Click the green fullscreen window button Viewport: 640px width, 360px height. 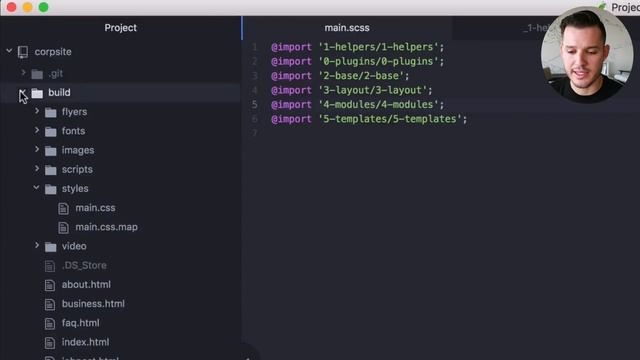tap(44, 7)
